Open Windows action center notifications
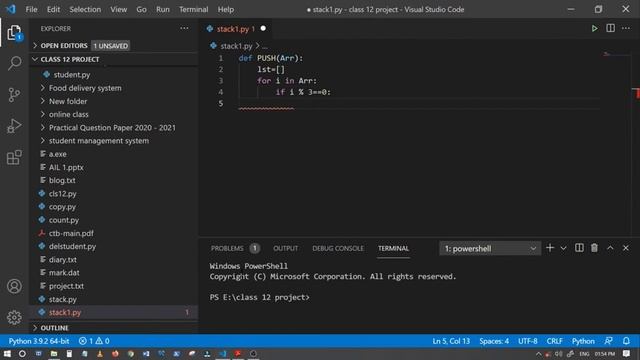This screenshot has height=360, width=640. pos(627,353)
